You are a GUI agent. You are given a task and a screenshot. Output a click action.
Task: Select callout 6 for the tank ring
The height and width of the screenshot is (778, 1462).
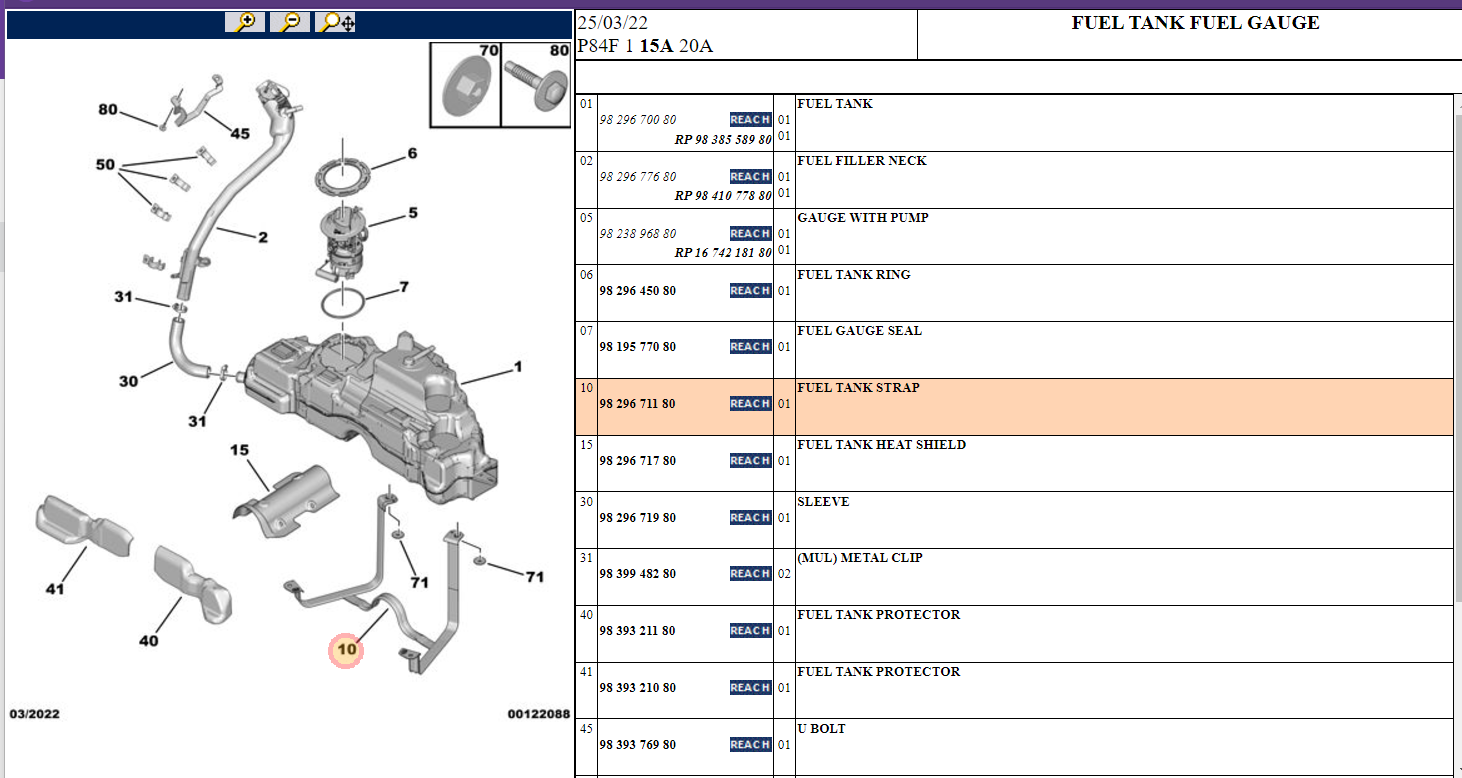[x=411, y=154]
